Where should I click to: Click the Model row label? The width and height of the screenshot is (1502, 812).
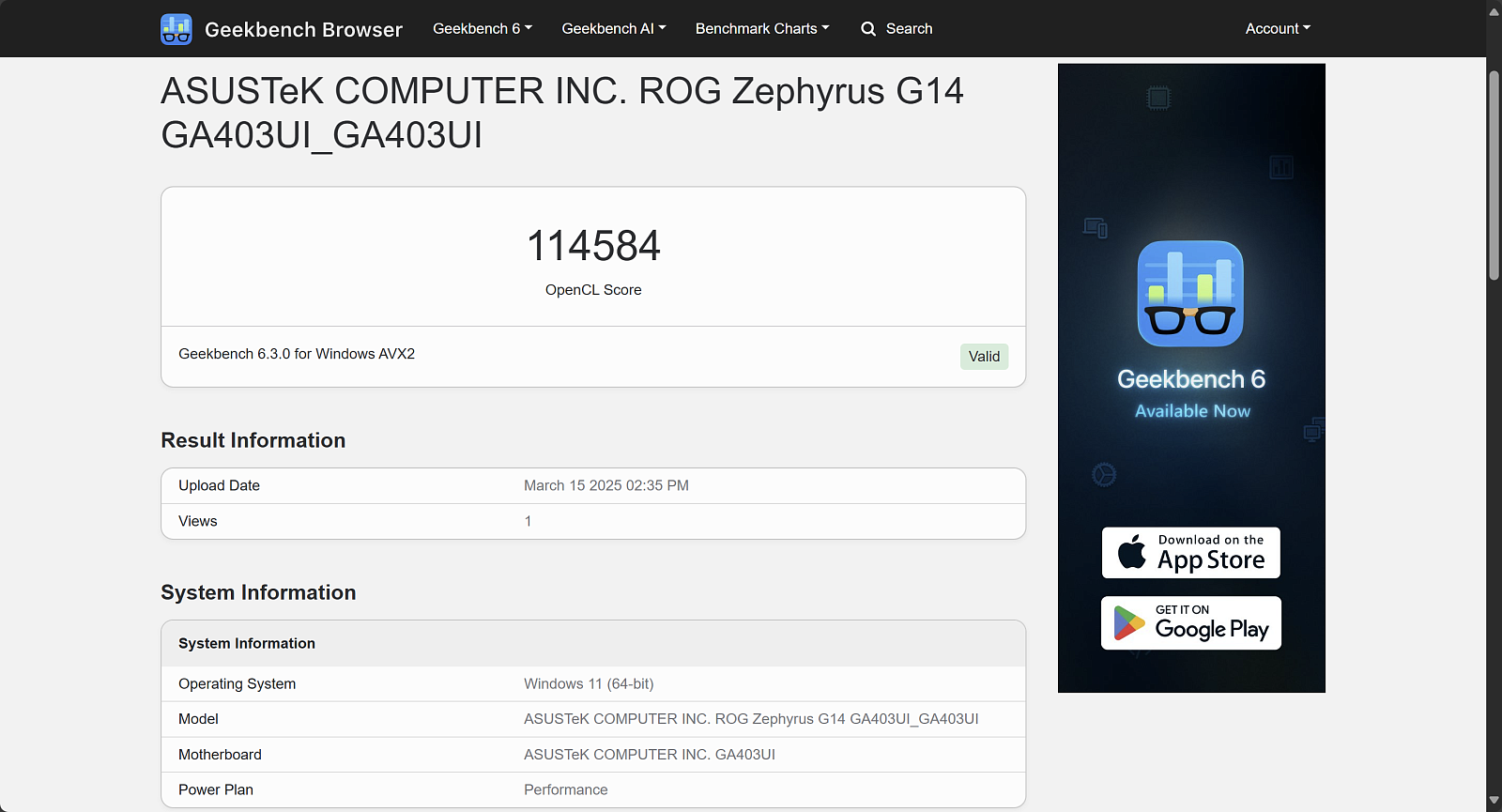198,719
